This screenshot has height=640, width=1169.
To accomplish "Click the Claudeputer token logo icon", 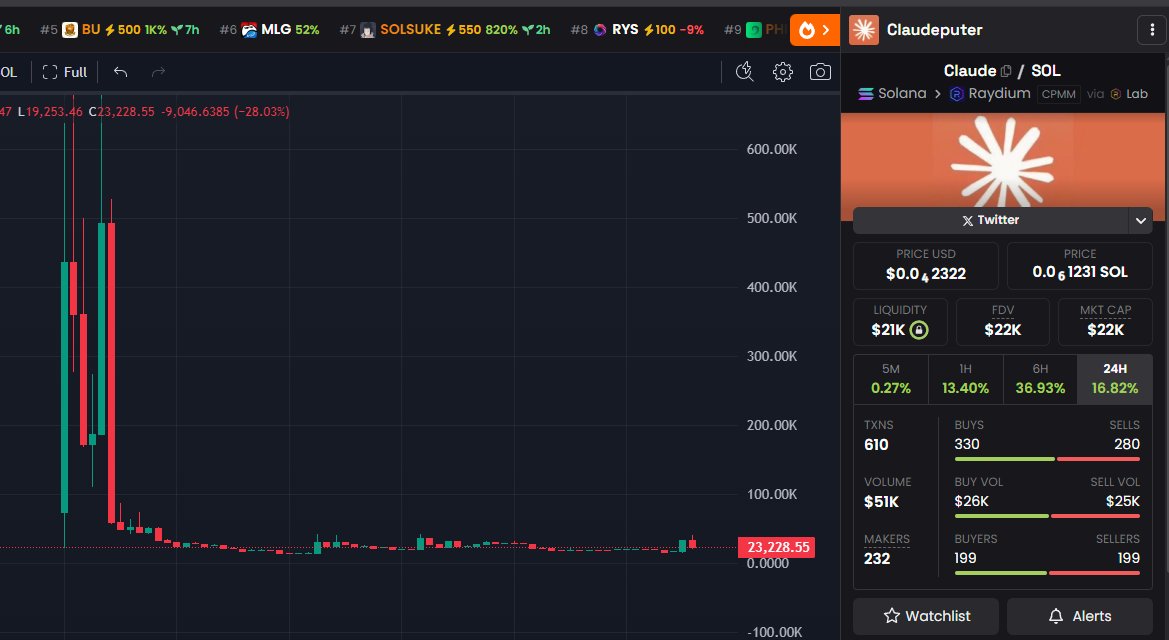I will click(863, 30).
